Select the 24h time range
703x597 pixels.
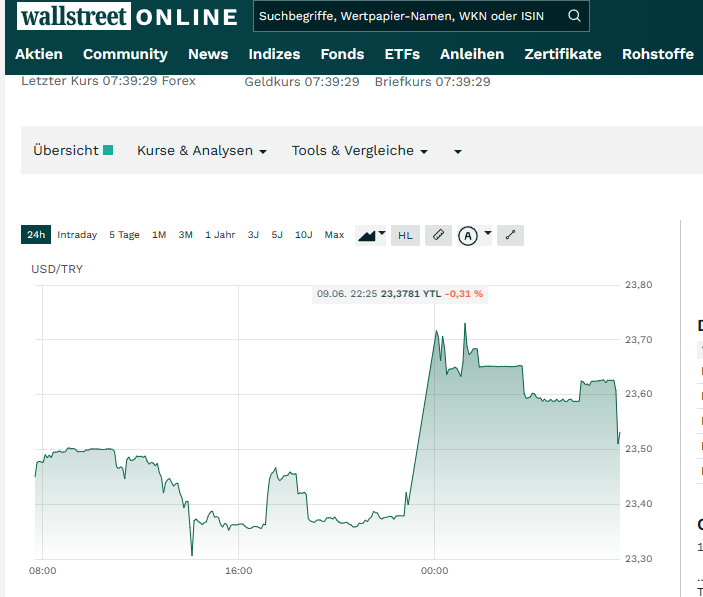tap(36, 235)
